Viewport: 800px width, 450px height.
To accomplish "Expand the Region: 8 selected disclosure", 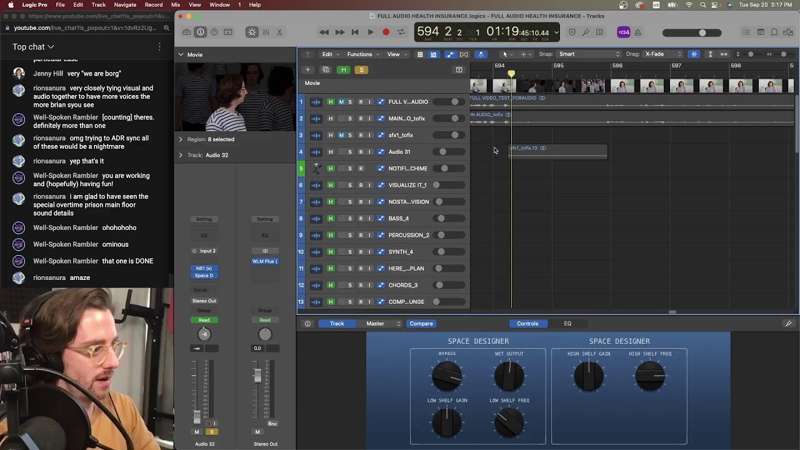I will tap(181, 139).
